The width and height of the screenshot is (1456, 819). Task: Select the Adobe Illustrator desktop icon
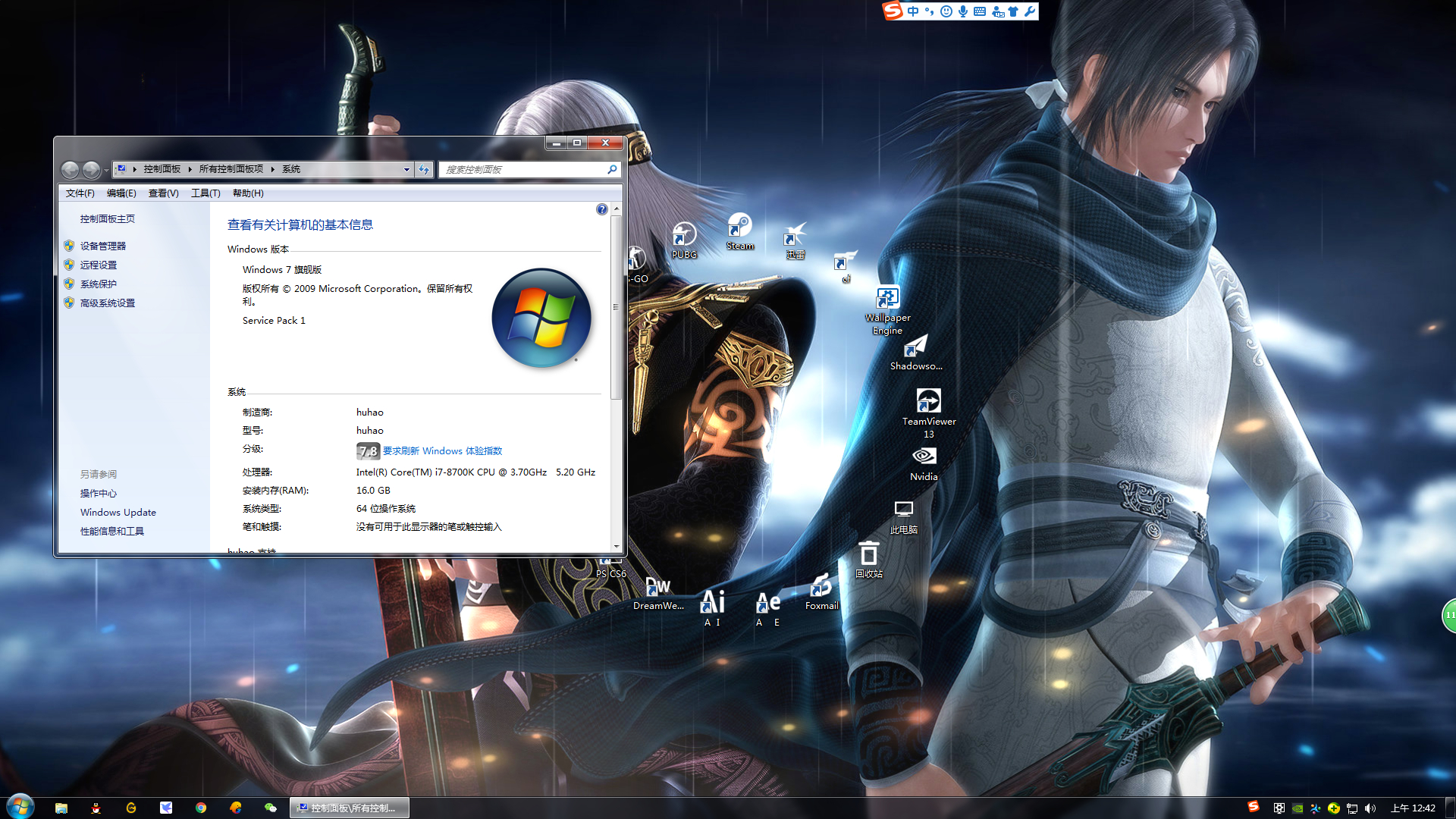713,608
